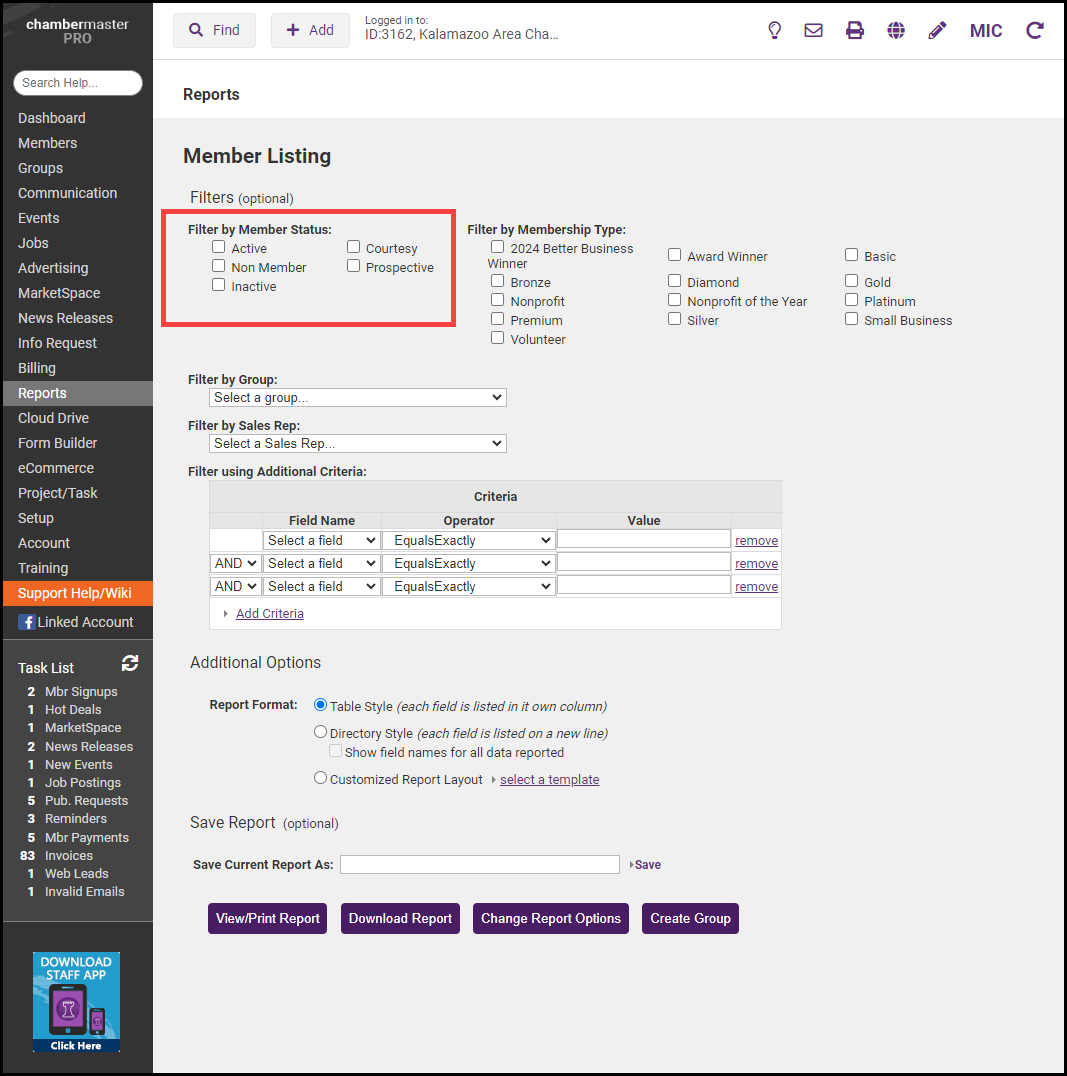Screen dimensions: 1067x1076
Task: Open Facebook Linked Account icon
Action: [x=27, y=622]
